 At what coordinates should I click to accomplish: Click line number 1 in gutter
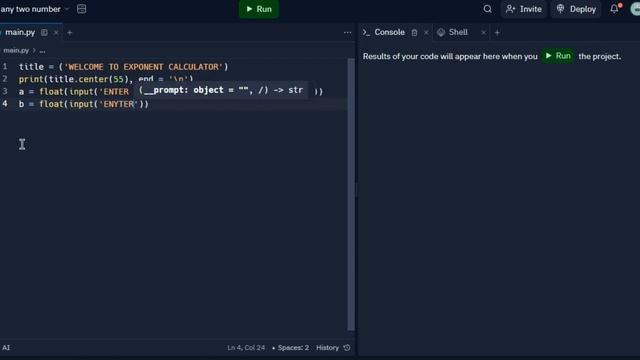[x=5, y=67]
